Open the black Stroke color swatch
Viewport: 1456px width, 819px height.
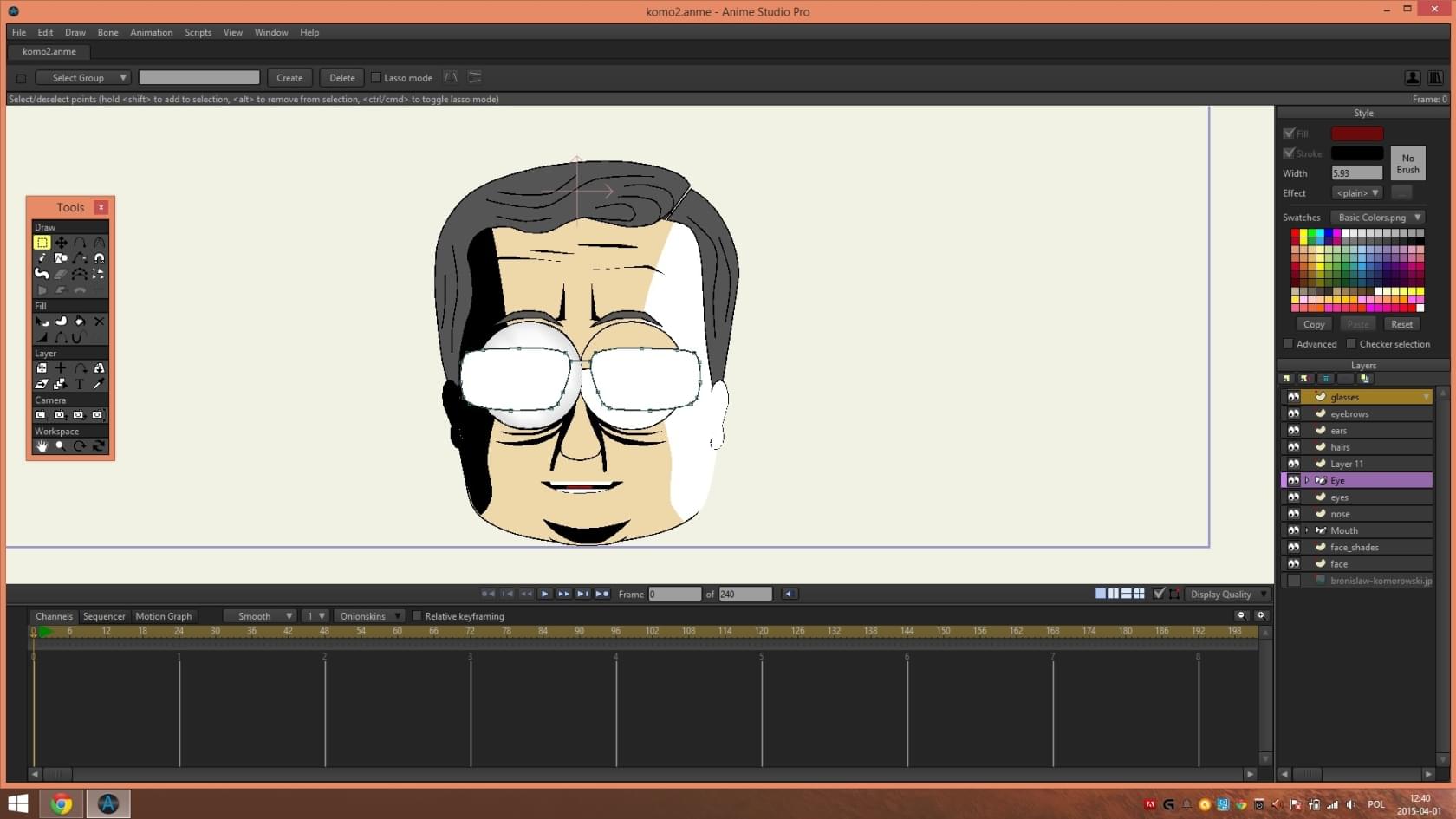point(1357,153)
